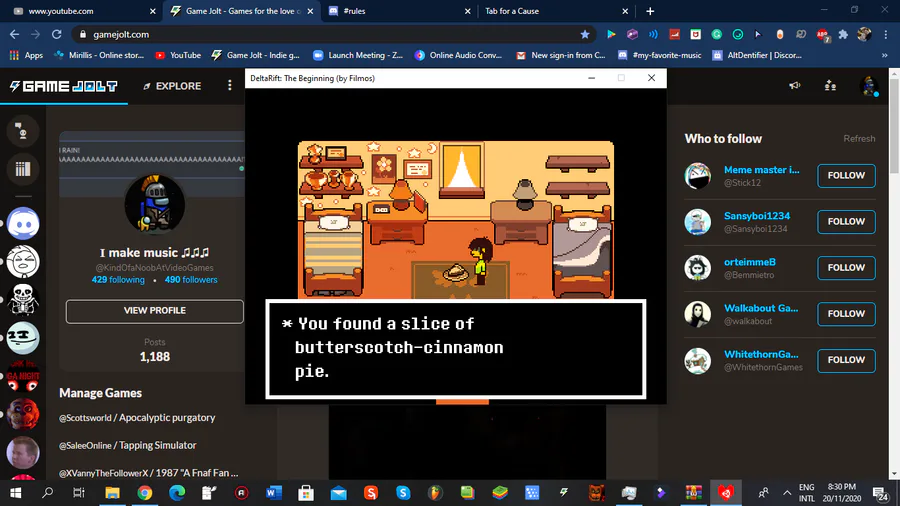The height and width of the screenshot is (506, 900).
Task: Open notifications megaphone icon
Action: pyautogui.click(x=794, y=85)
